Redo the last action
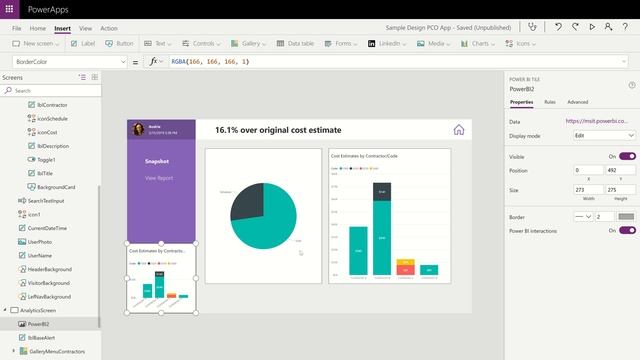This screenshot has width=640, height=360. [x=575, y=27]
